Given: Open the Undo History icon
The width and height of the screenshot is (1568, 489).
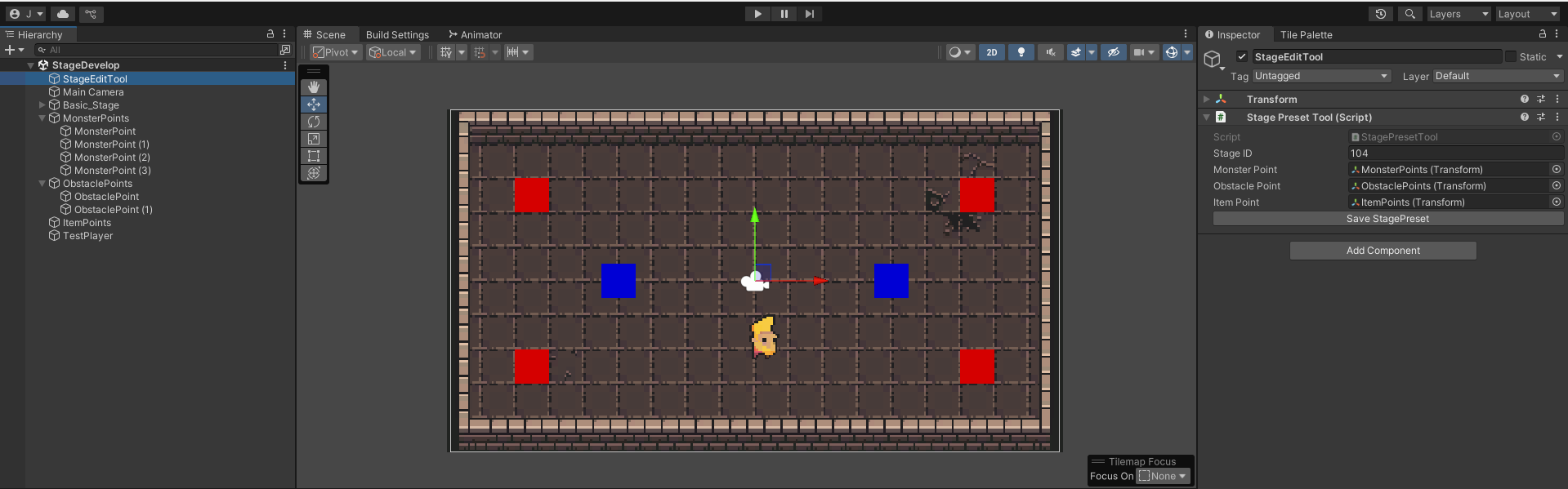Looking at the screenshot, I should click(x=1381, y=14).
